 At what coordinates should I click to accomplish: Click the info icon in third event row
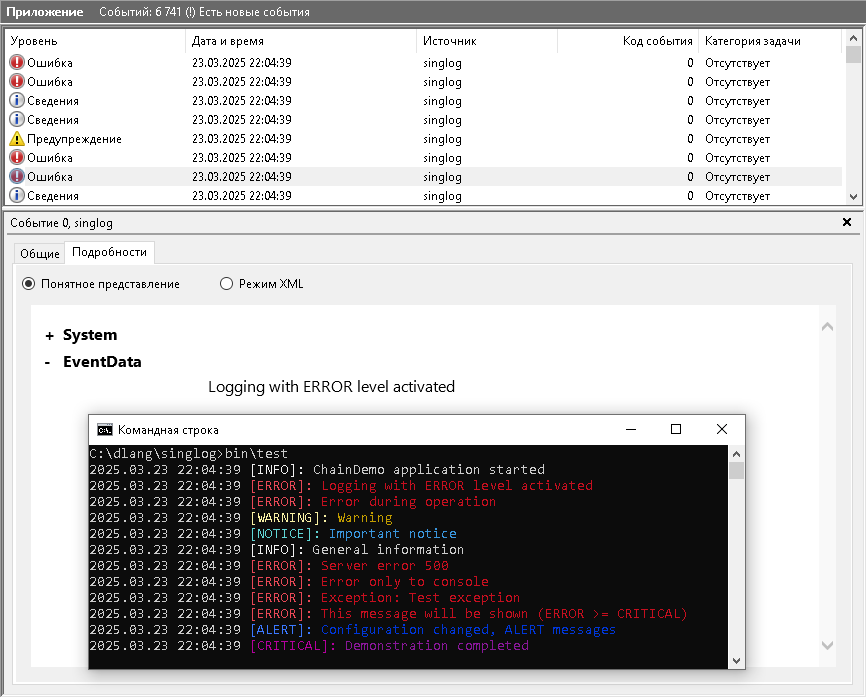[17, 101]
